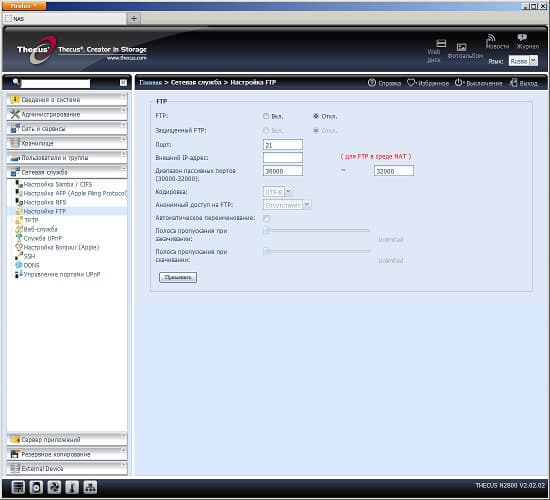Open the Web disk icon in header
550x500 pixels.
(x=441, y=44)
